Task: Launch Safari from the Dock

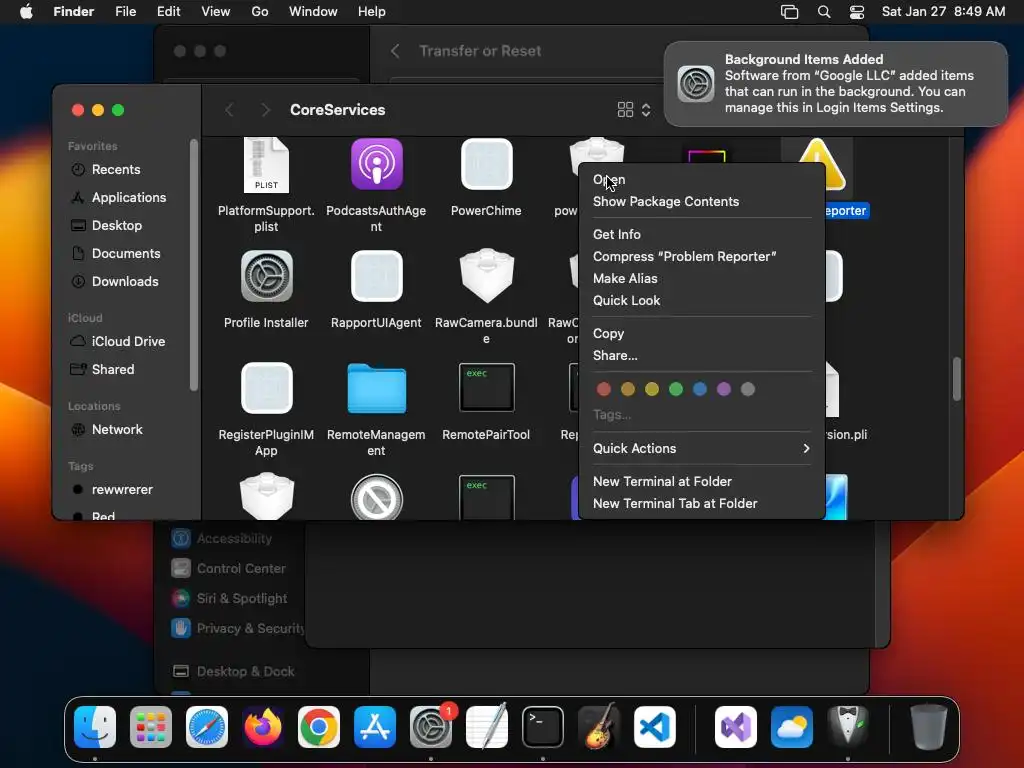Action: [x=207, y=727]
